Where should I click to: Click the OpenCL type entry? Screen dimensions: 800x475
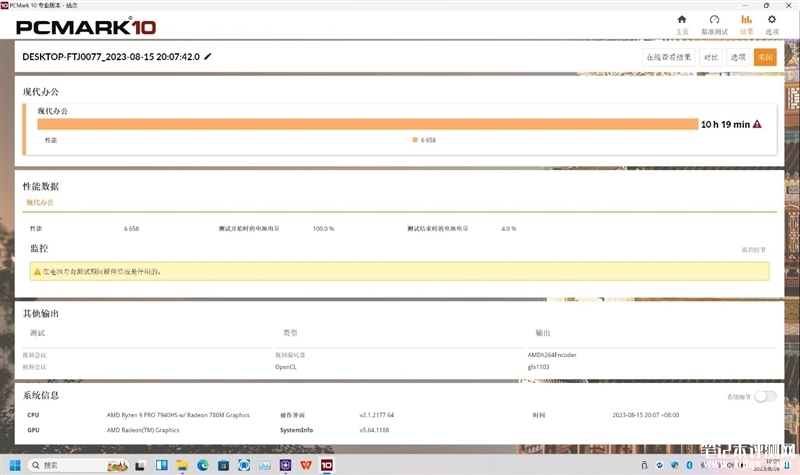click(x=285, y=367)
